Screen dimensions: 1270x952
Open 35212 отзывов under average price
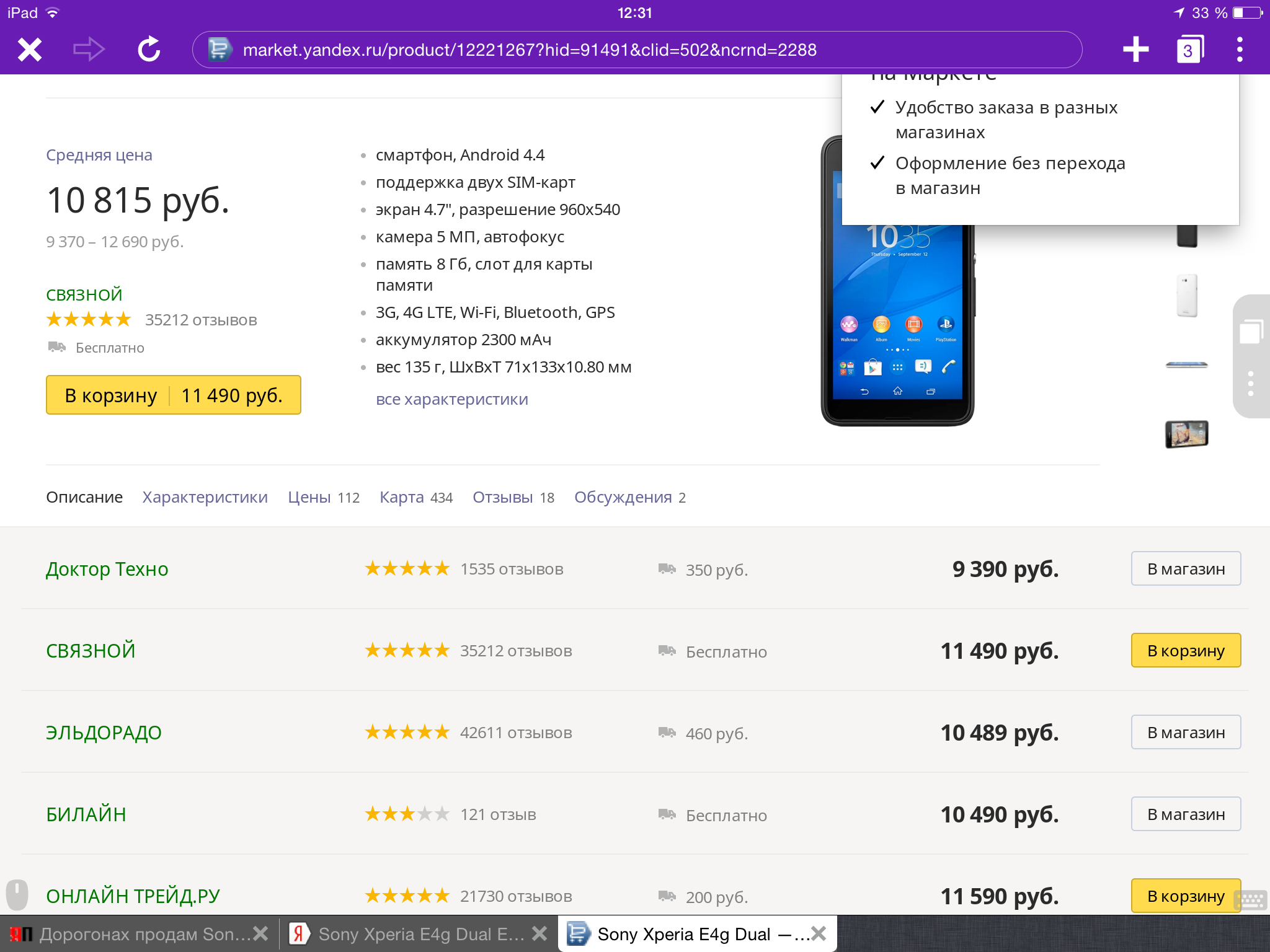coord(201,320)
